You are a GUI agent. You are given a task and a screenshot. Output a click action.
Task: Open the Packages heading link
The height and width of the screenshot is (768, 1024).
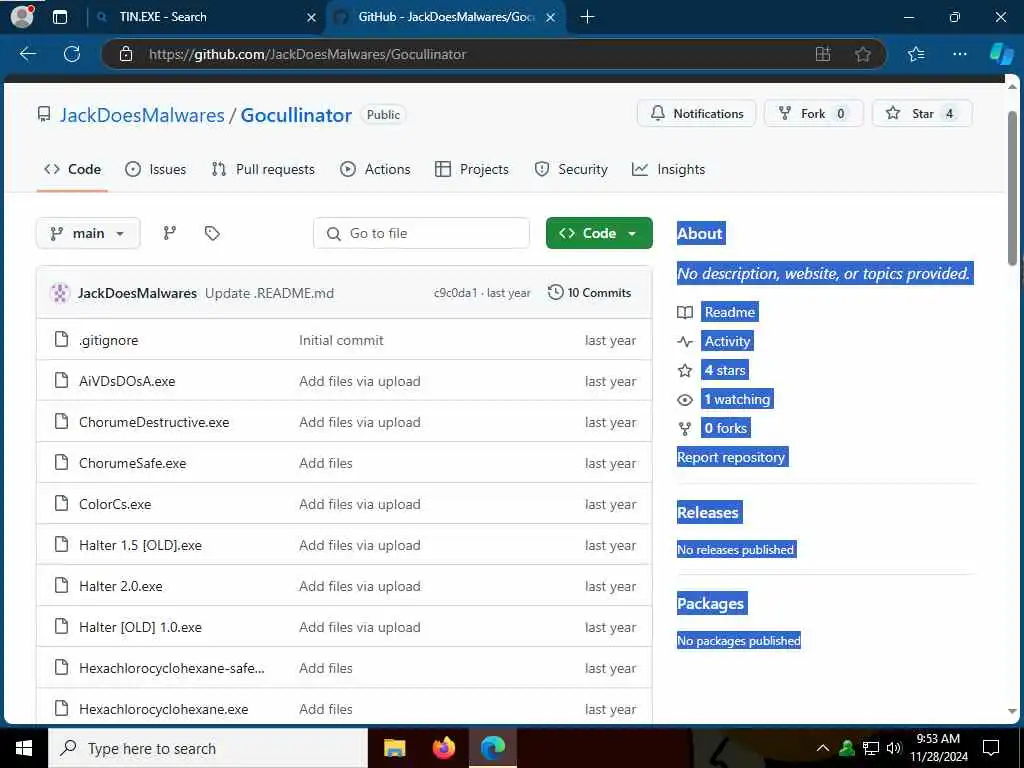[x=711, y=603]
